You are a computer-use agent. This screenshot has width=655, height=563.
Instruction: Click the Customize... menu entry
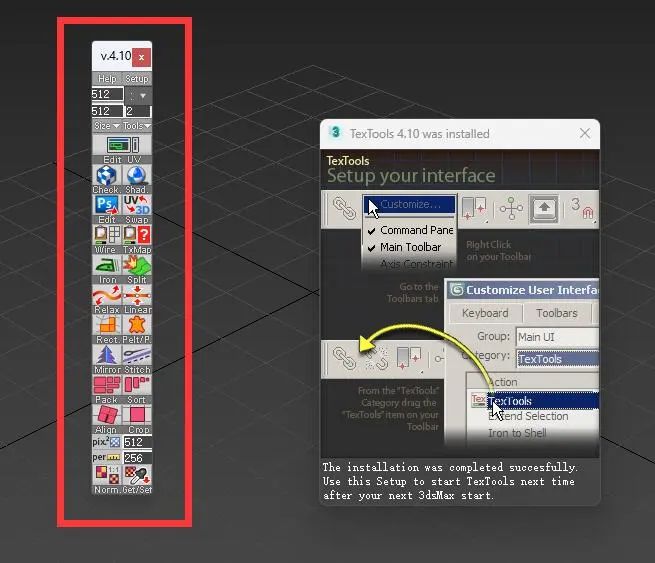[409, 205]
